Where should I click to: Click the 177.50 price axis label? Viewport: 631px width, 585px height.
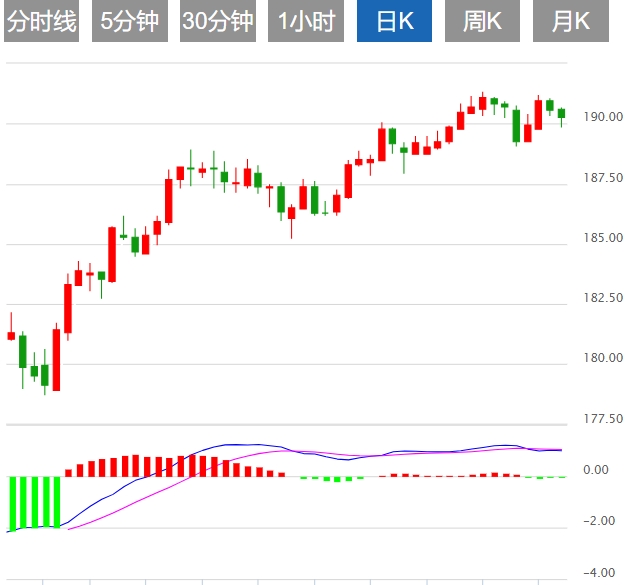[x=604, y=419]
